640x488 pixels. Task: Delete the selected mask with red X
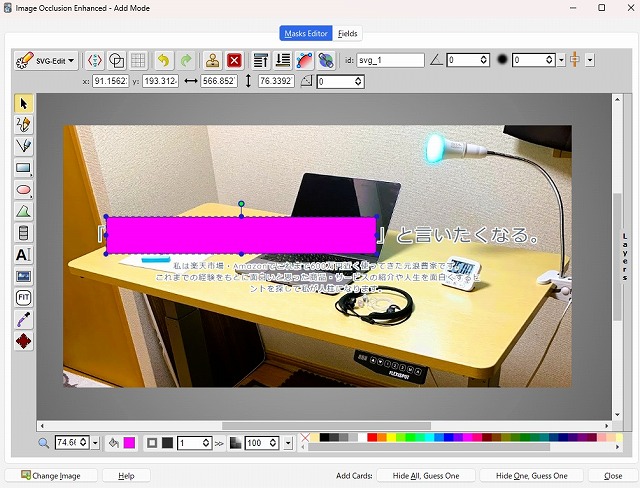coord(235,60)
